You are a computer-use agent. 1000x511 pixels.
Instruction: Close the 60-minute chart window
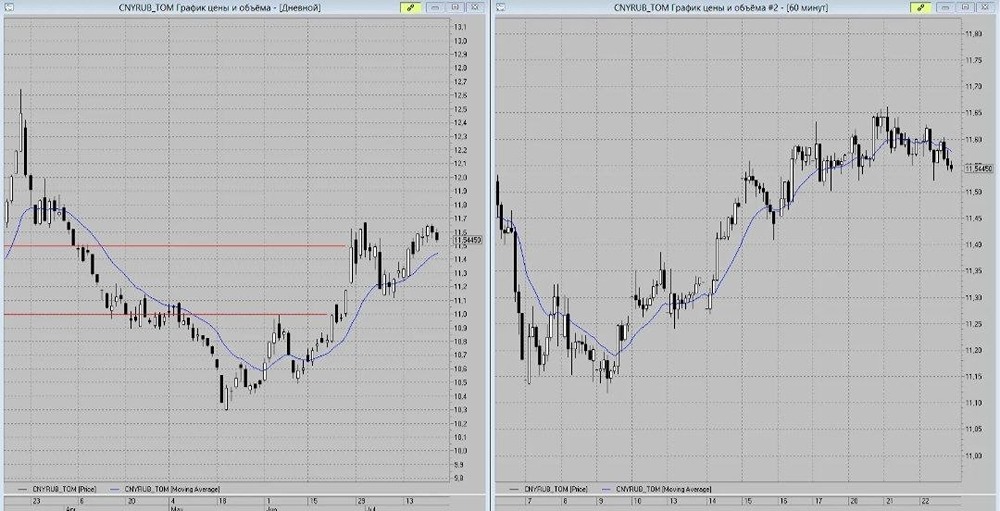(986, 8)
